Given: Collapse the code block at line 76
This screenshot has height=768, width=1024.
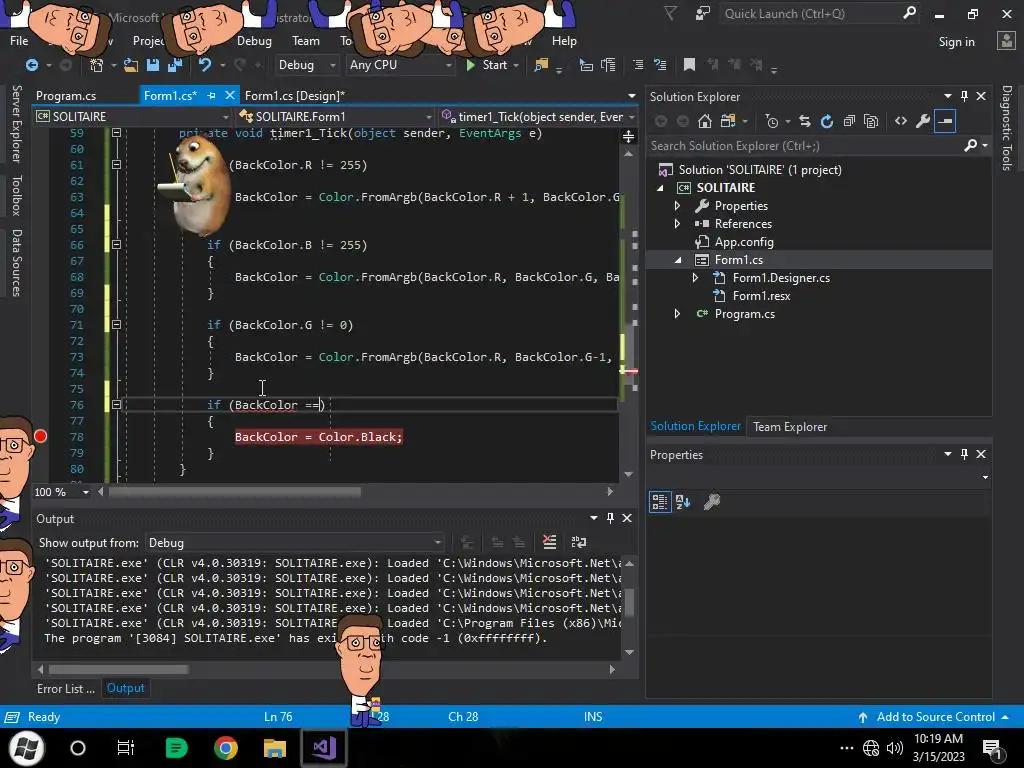Looking at the screenshot, I should point(116,405).
